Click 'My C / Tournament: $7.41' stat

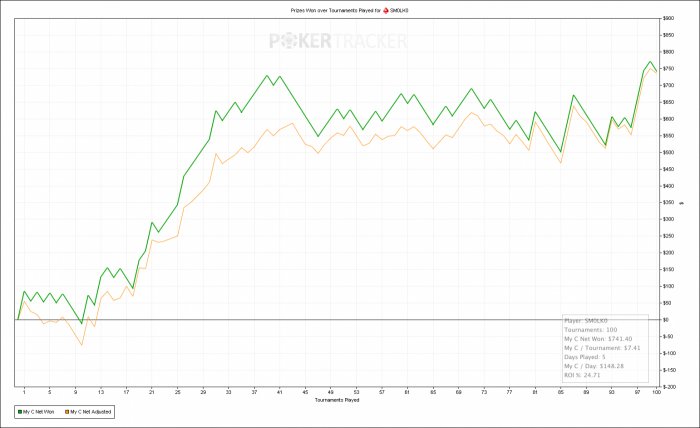click(x=602, y=348)
